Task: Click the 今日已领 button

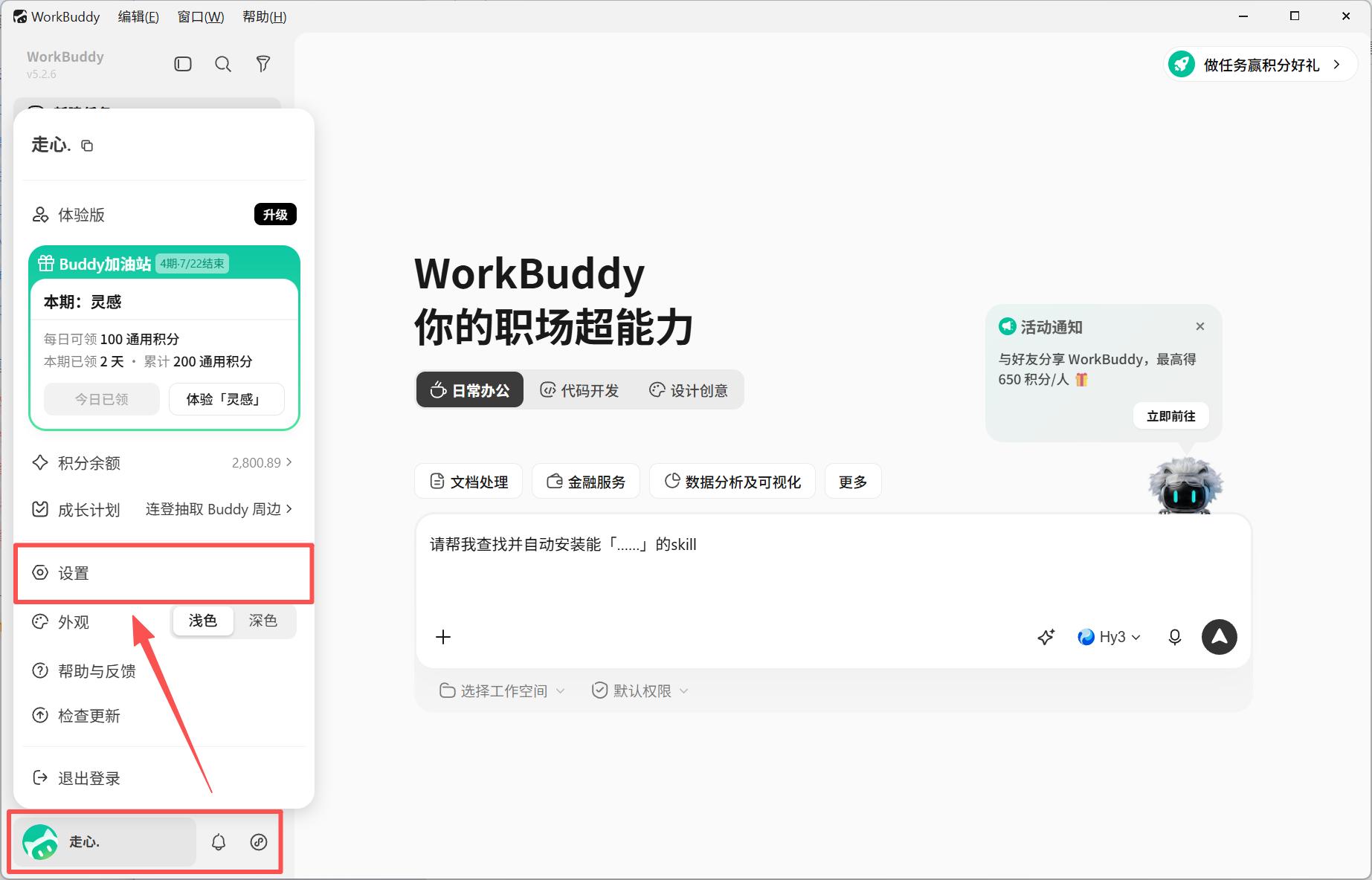Action: click(x=102, y=399)
